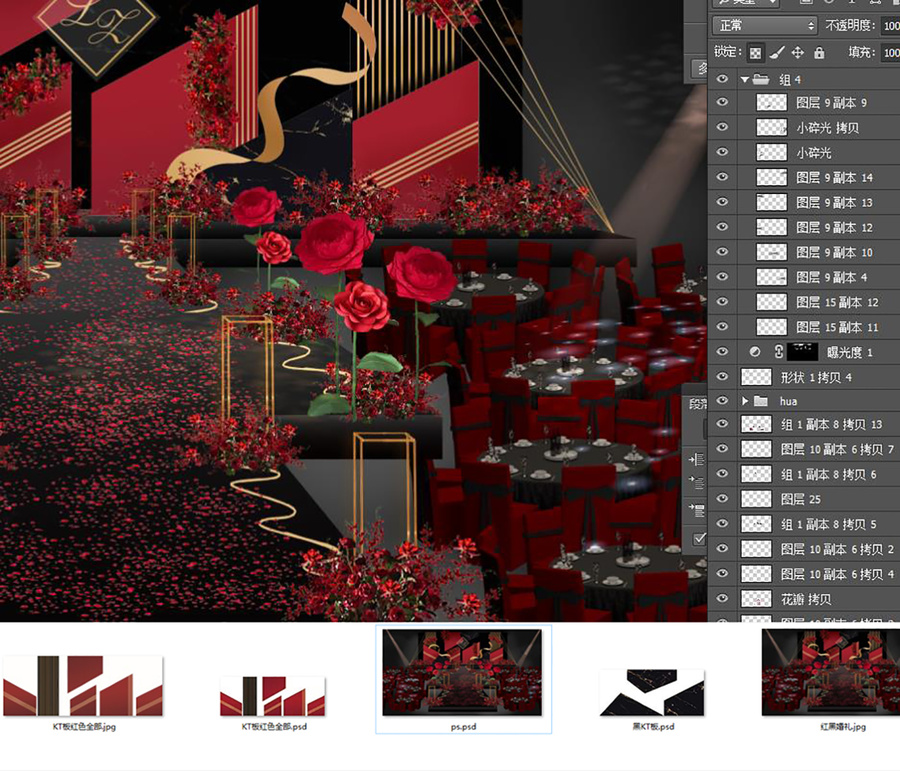Click the file name 红黑婚礼.jpg
Image resolution: width=900 pixels, height=771 pixels.
tap(843, 727)
